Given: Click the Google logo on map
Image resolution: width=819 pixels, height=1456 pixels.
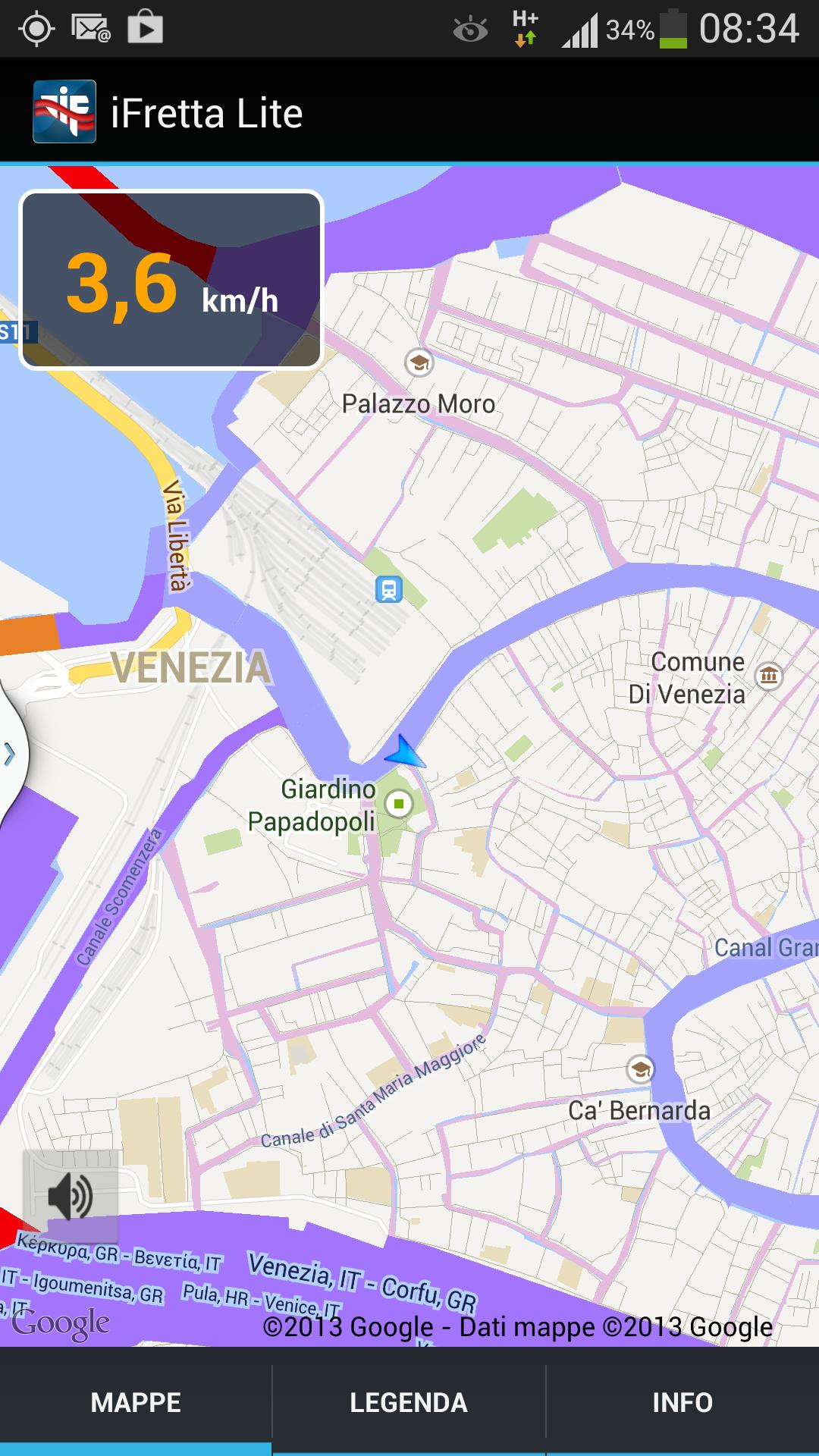Looking at the screenshot, I should click(61, 1324).
